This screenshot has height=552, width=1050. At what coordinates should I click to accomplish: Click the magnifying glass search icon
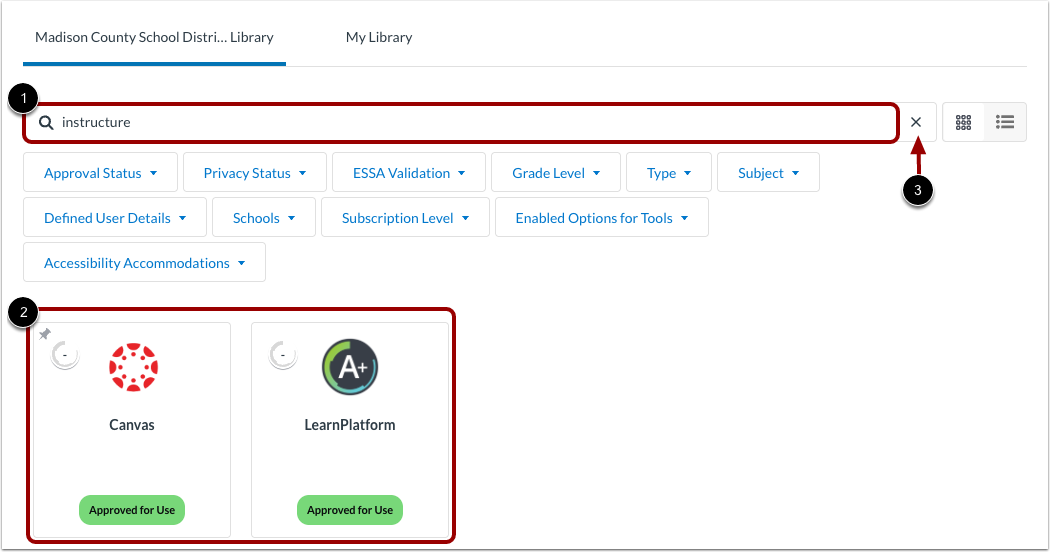(x=46, y=123)
